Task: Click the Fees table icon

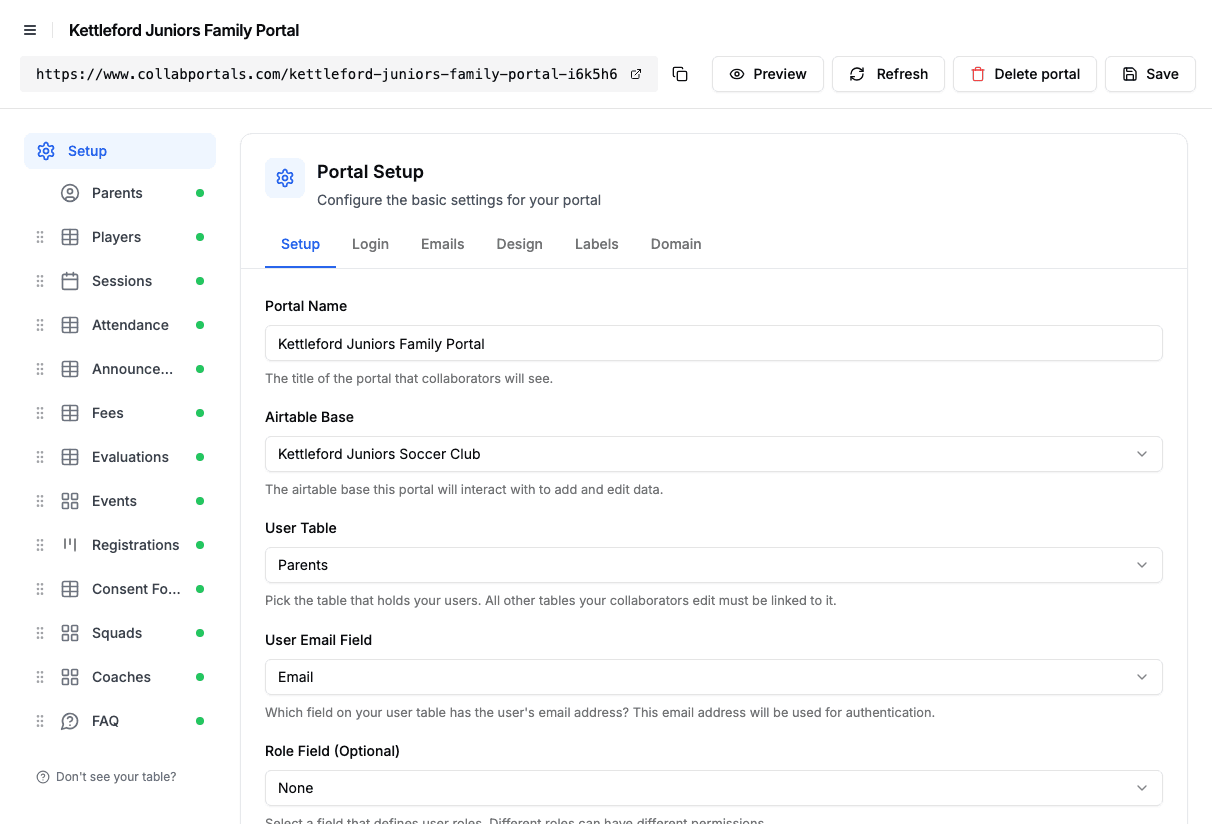Action: point(70,413)
